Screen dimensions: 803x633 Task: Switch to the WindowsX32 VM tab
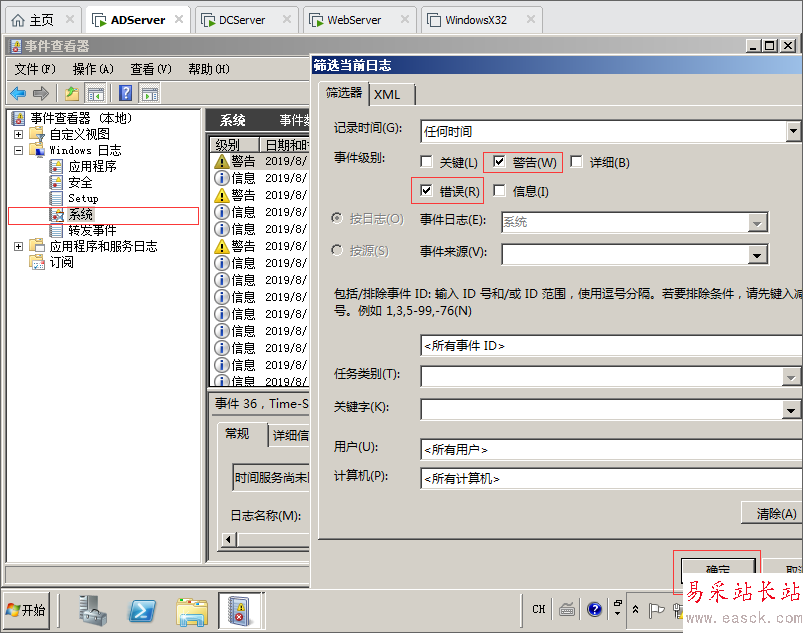[x=476, y=20]
